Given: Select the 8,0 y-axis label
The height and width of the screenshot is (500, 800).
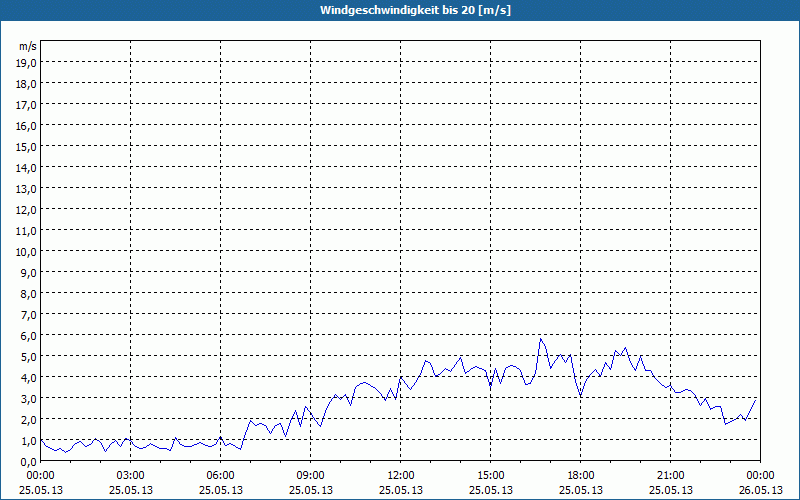Looking at the screenshot, I should [29, 293].
